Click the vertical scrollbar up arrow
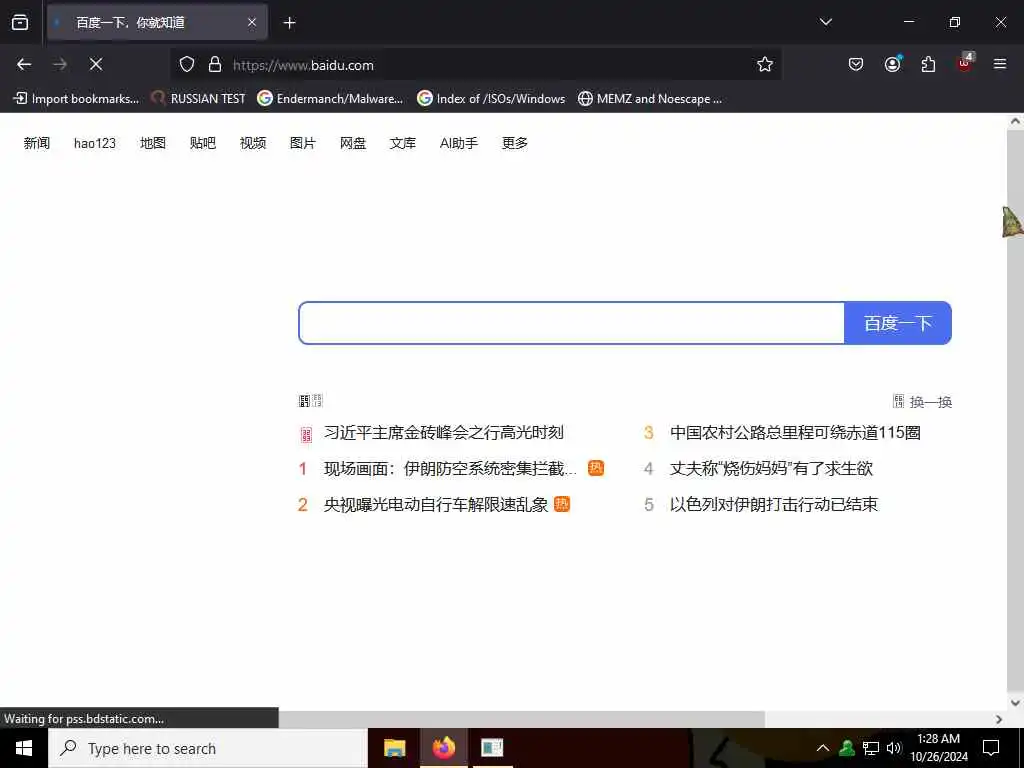 pyautogui.click(x=1015, y=121)
